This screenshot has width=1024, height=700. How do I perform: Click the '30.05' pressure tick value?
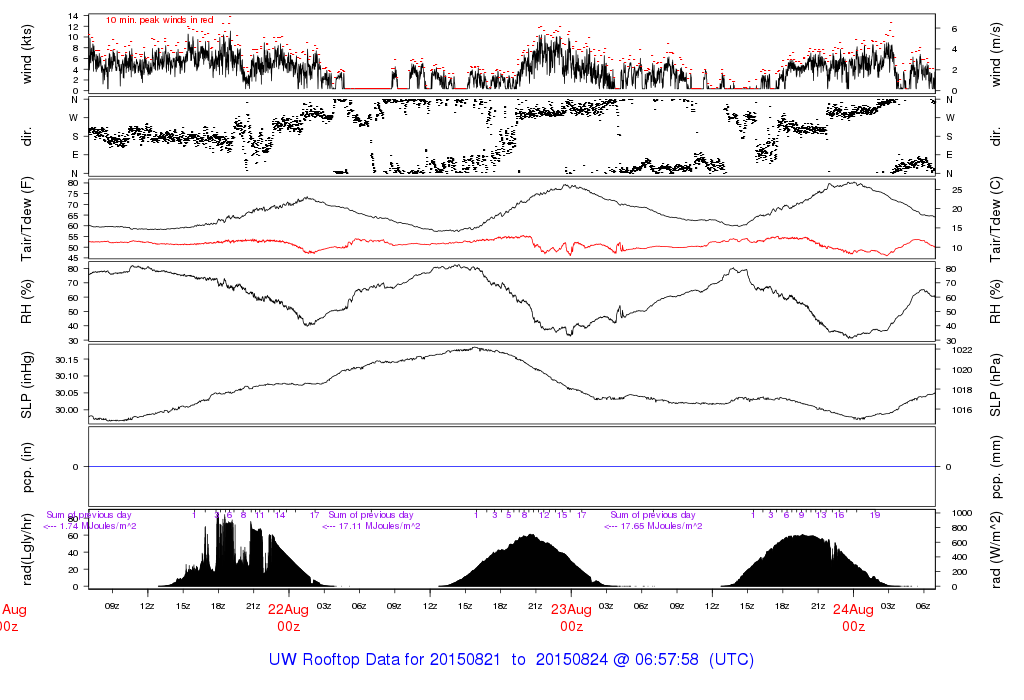pos(67,393)
